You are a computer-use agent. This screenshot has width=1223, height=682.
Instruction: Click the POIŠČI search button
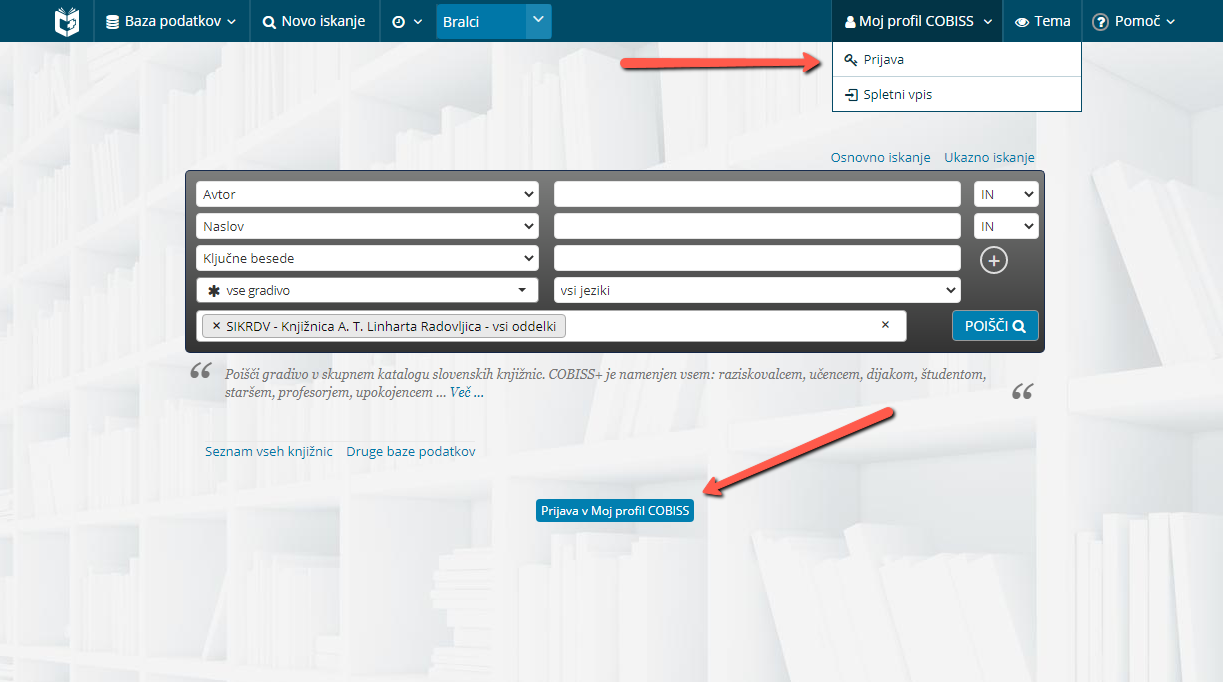coord(995,326)
